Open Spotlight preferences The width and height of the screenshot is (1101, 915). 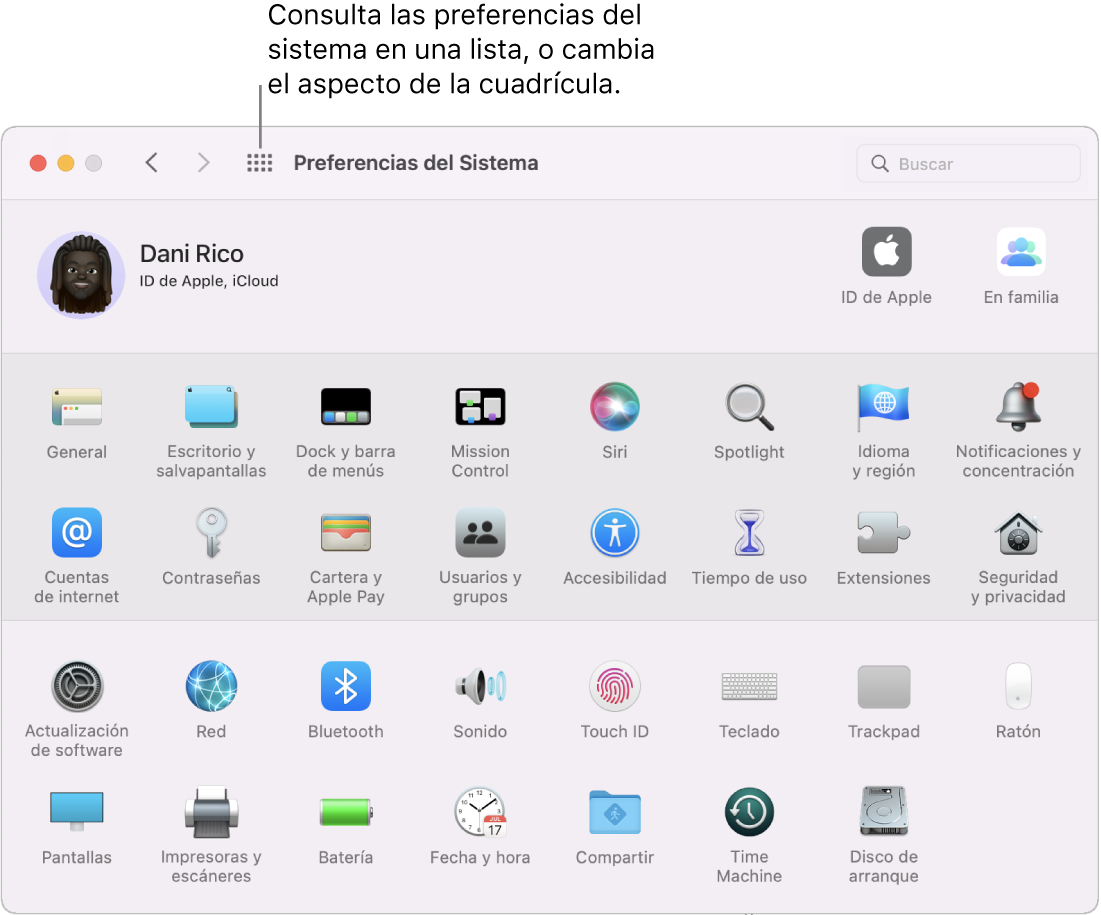click(749, 407)
